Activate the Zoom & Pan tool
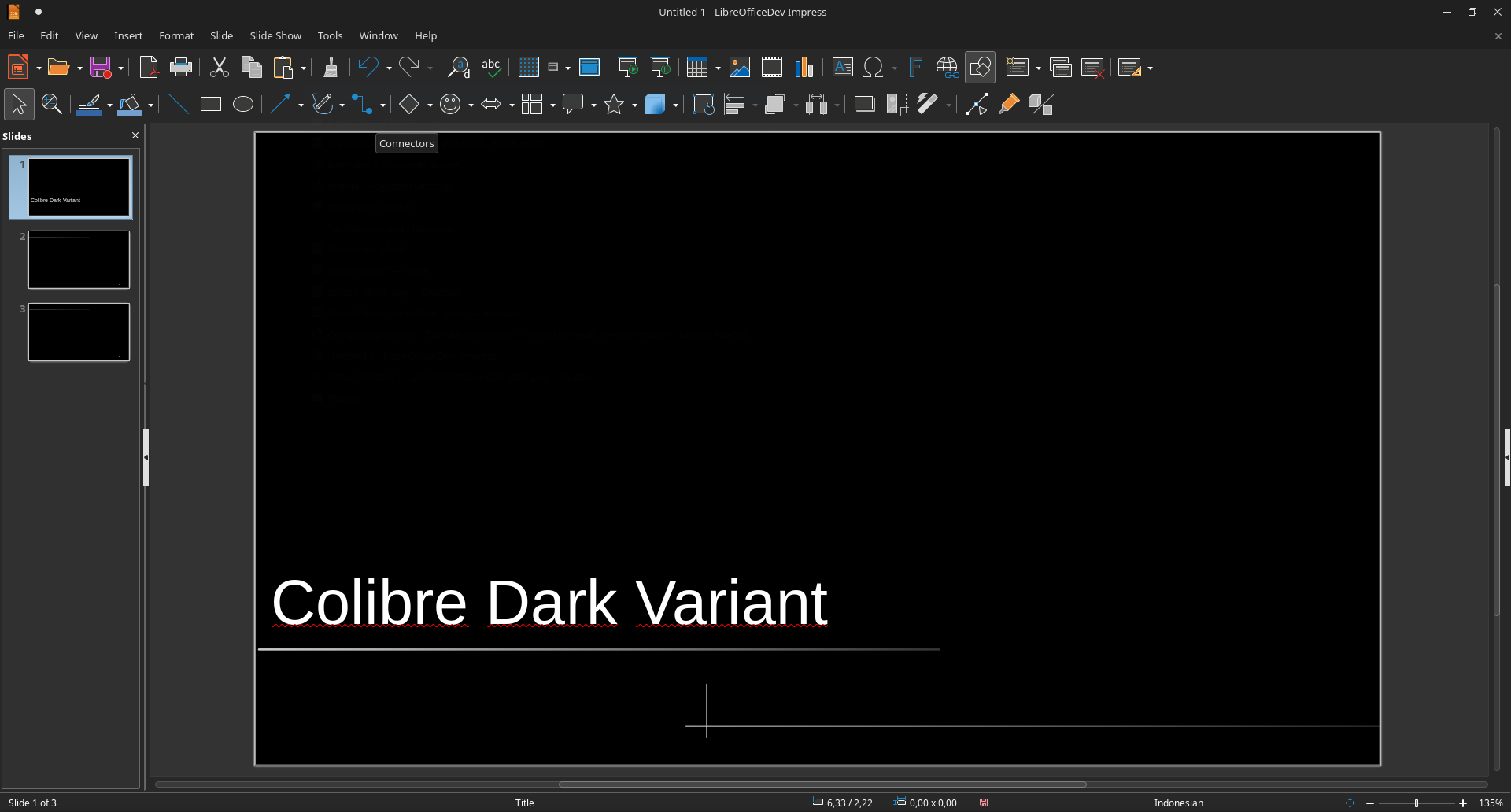This screenshot has height=812, width=1511. point(52,105)
